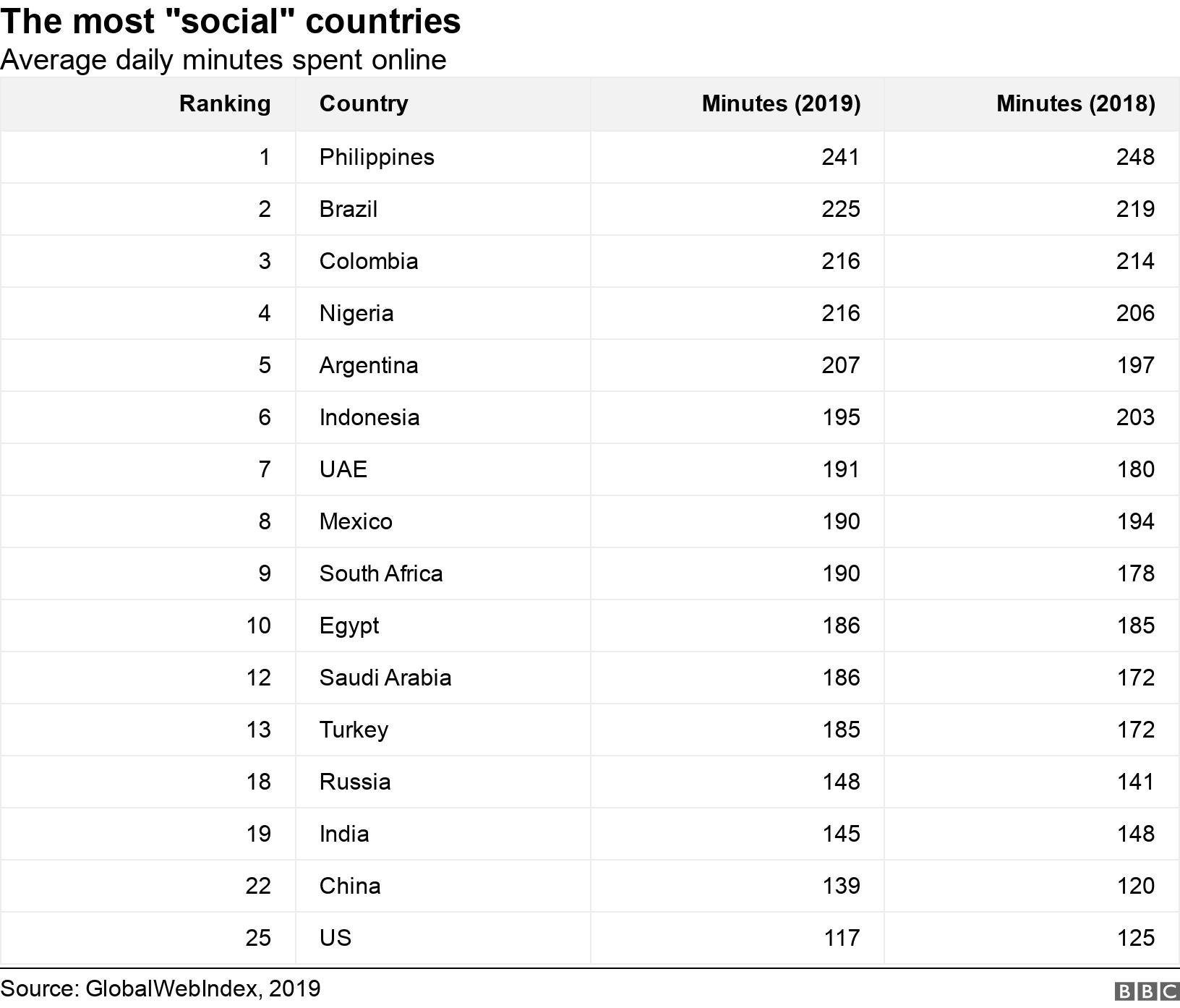The width and height of the screenshot is (1180, 1008).
Task: Select the Saudi Arabia row name
Action: pyautogui.click(x=385, y=678)
